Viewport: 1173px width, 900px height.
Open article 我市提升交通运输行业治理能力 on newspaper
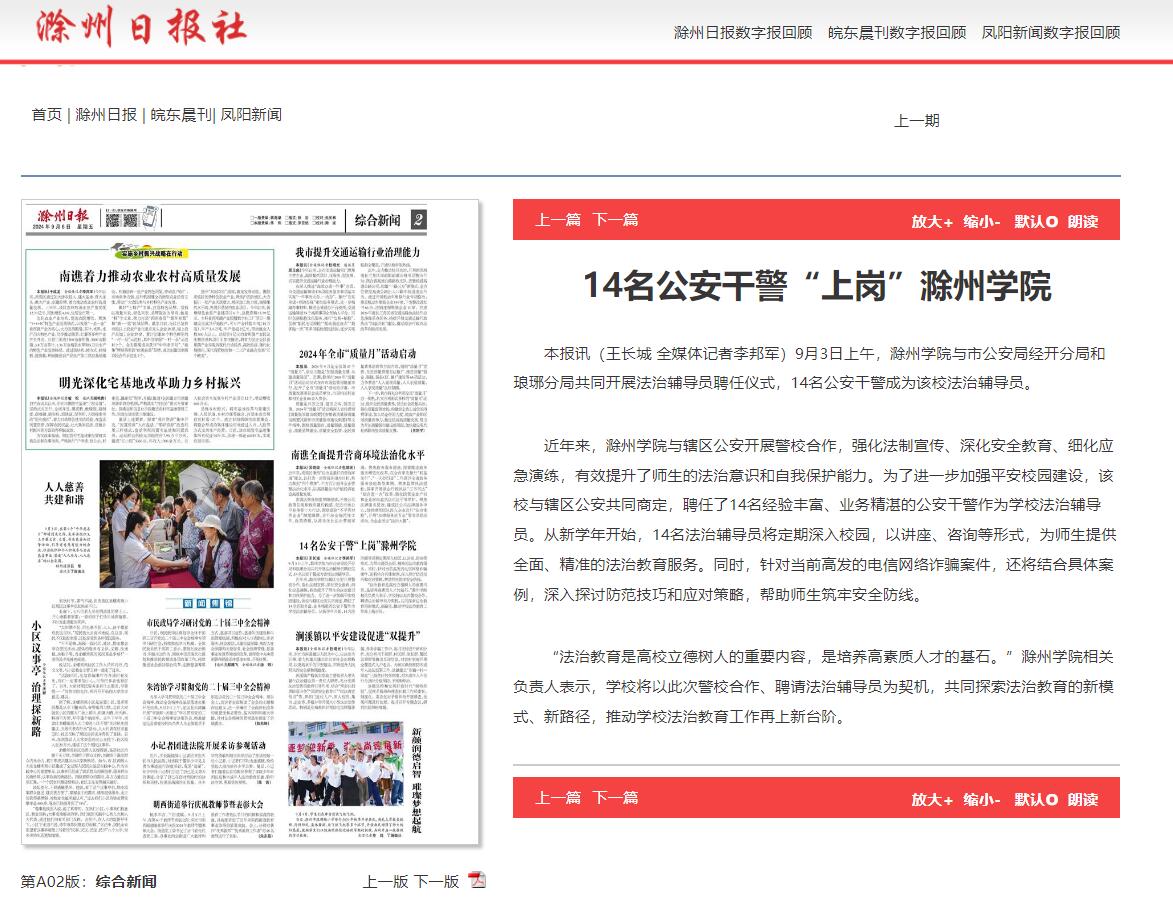coord(358,252)
